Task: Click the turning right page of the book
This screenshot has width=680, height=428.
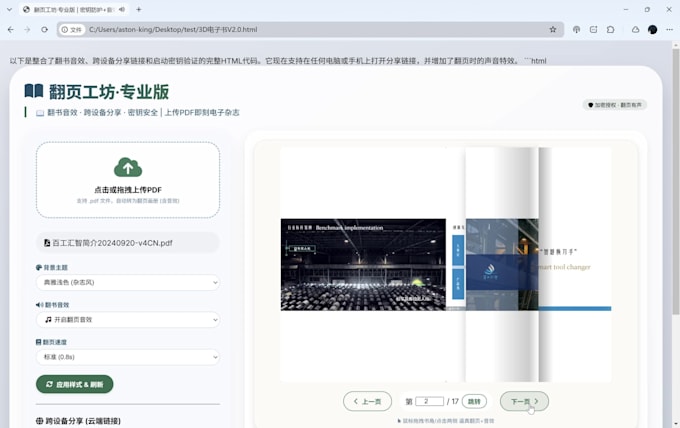Action: [502, 265]
